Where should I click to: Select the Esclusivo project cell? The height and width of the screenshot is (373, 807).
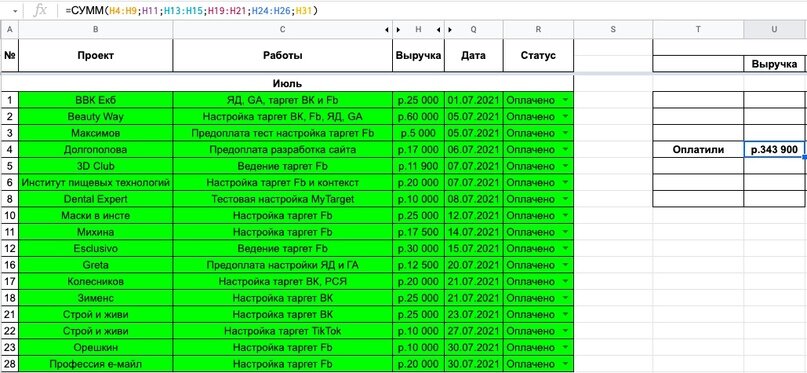[x=96, y=248]
